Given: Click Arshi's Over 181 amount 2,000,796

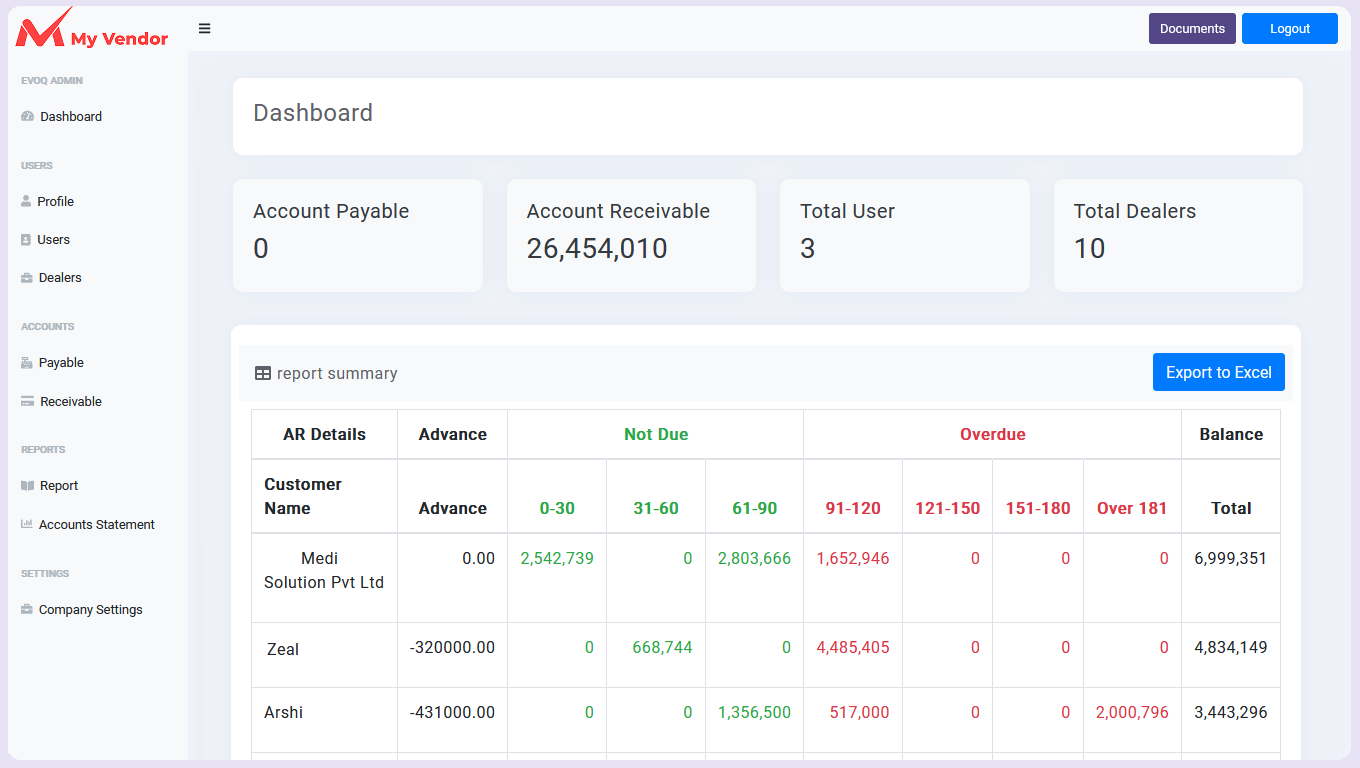Looking at the screenshot, I should [1132, 713].
